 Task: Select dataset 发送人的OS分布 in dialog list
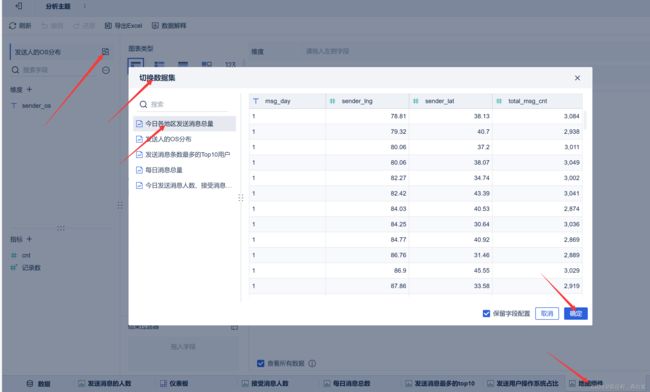point(184,139)
